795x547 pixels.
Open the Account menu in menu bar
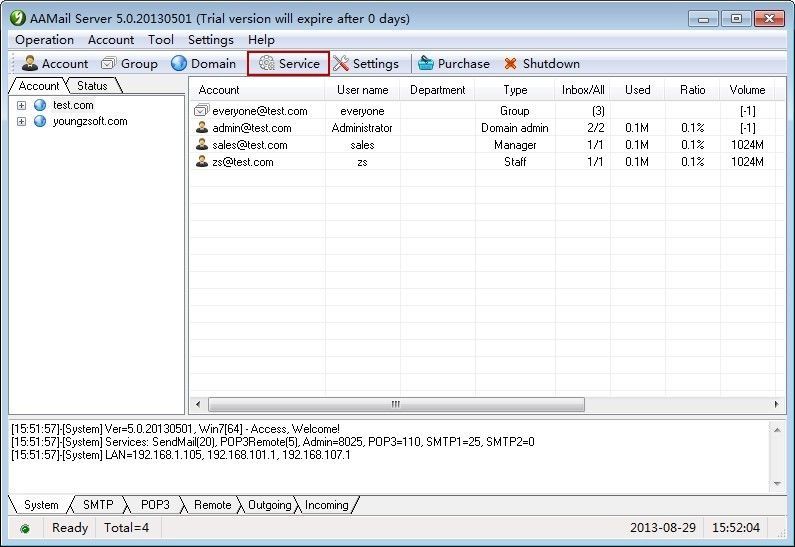point(111,40)
